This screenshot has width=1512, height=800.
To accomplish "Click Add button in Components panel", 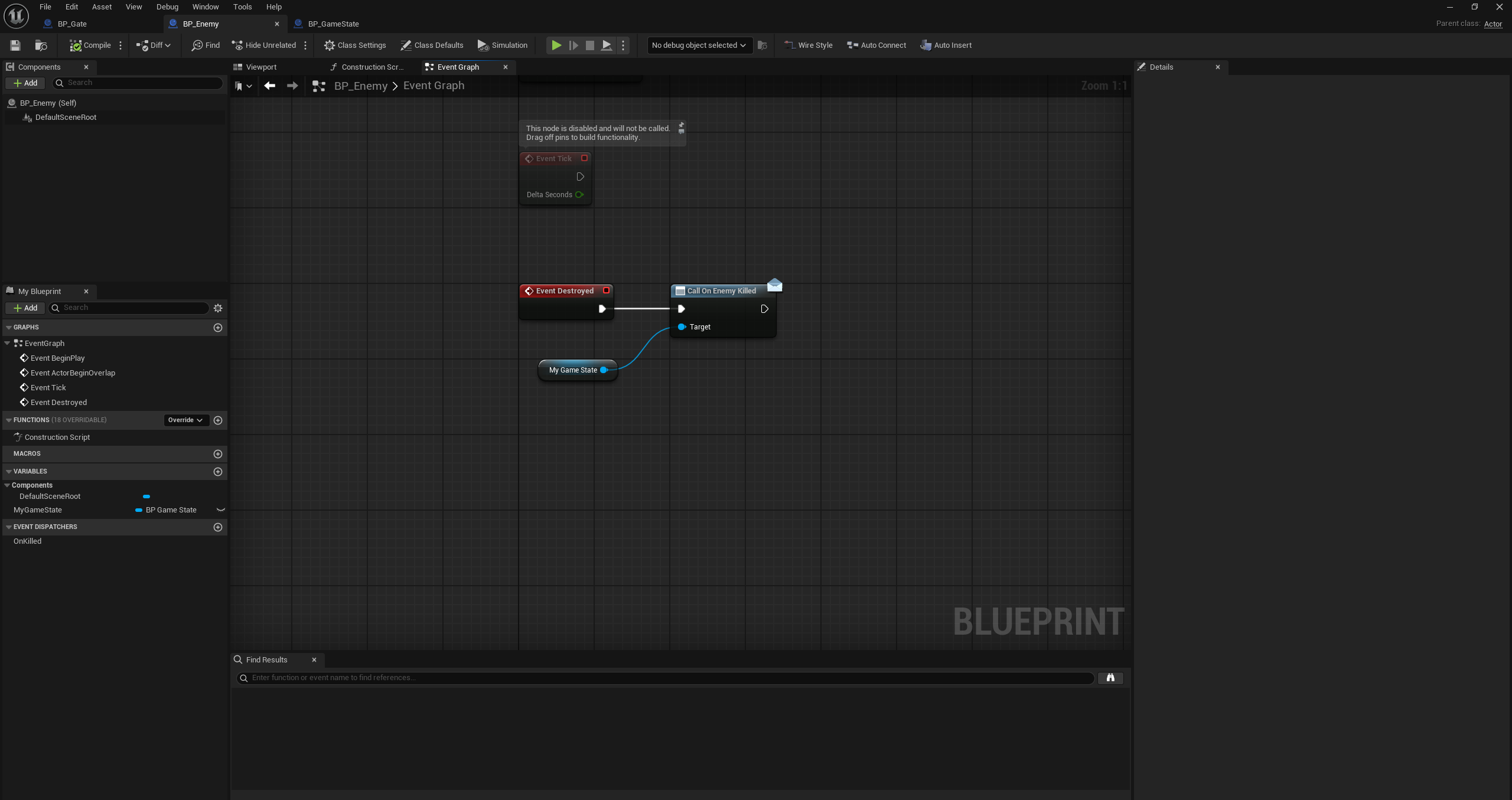I will 25,83.
